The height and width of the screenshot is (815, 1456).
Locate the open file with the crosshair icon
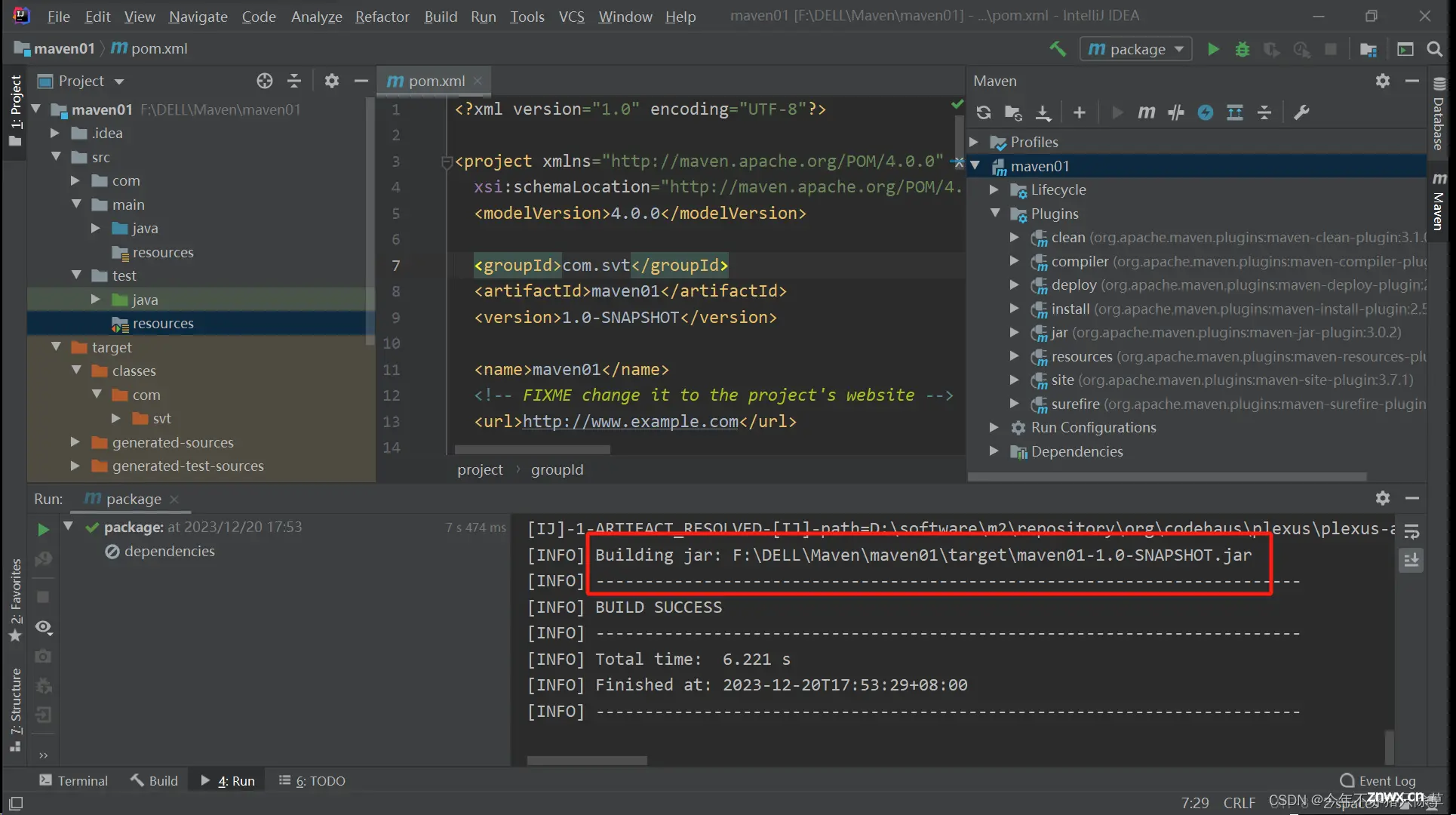pyautogui.click(x=265, y=81)
